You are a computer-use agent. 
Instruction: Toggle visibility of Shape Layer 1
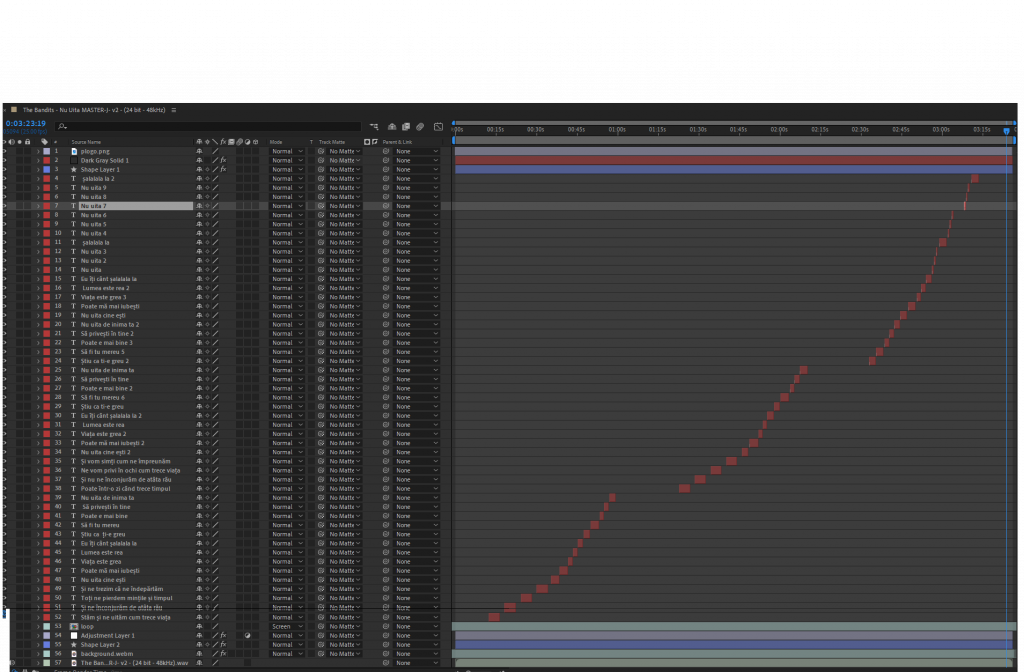5,169
